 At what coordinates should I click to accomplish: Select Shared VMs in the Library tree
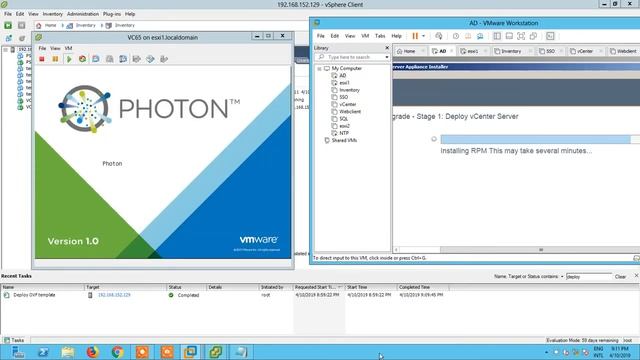(344, 140)
